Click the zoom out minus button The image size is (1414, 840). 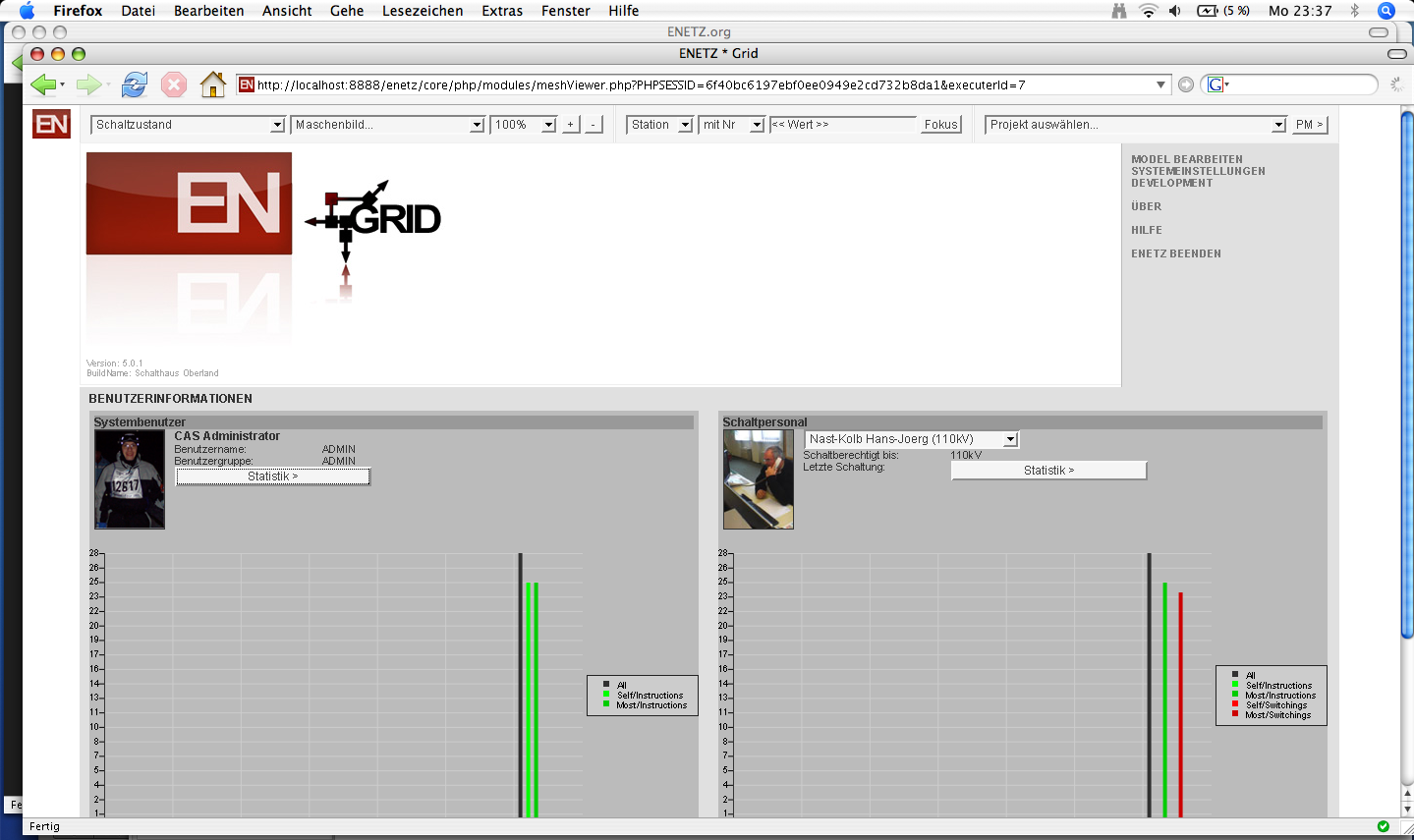point(594,125)
